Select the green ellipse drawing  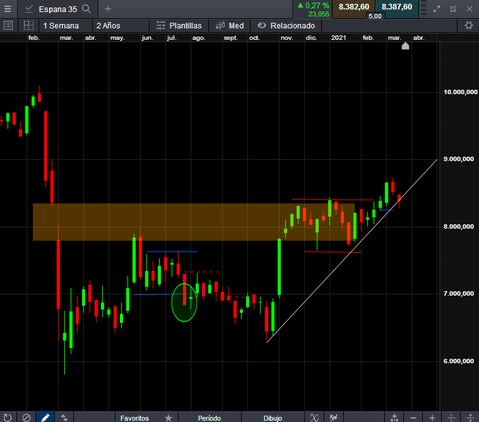(x=184, y=302)
